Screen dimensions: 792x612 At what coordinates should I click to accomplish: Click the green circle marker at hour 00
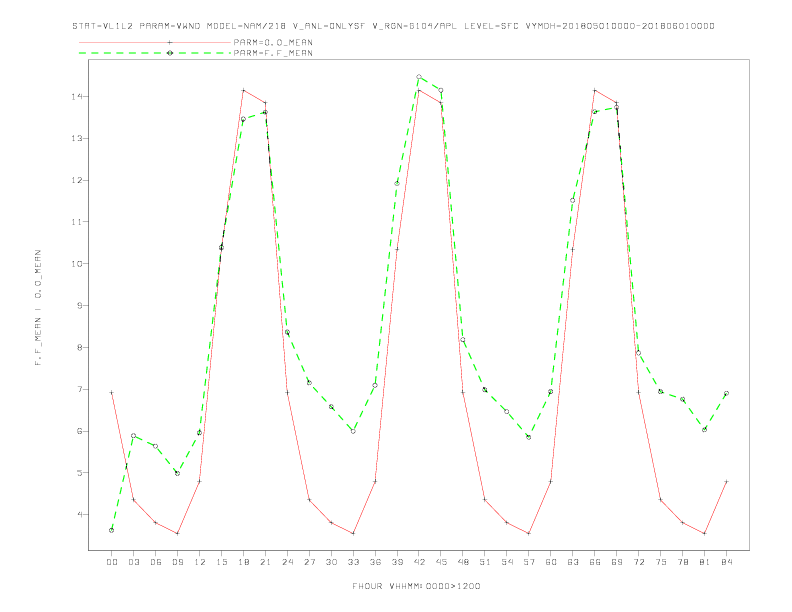click(x=112, y=530)
